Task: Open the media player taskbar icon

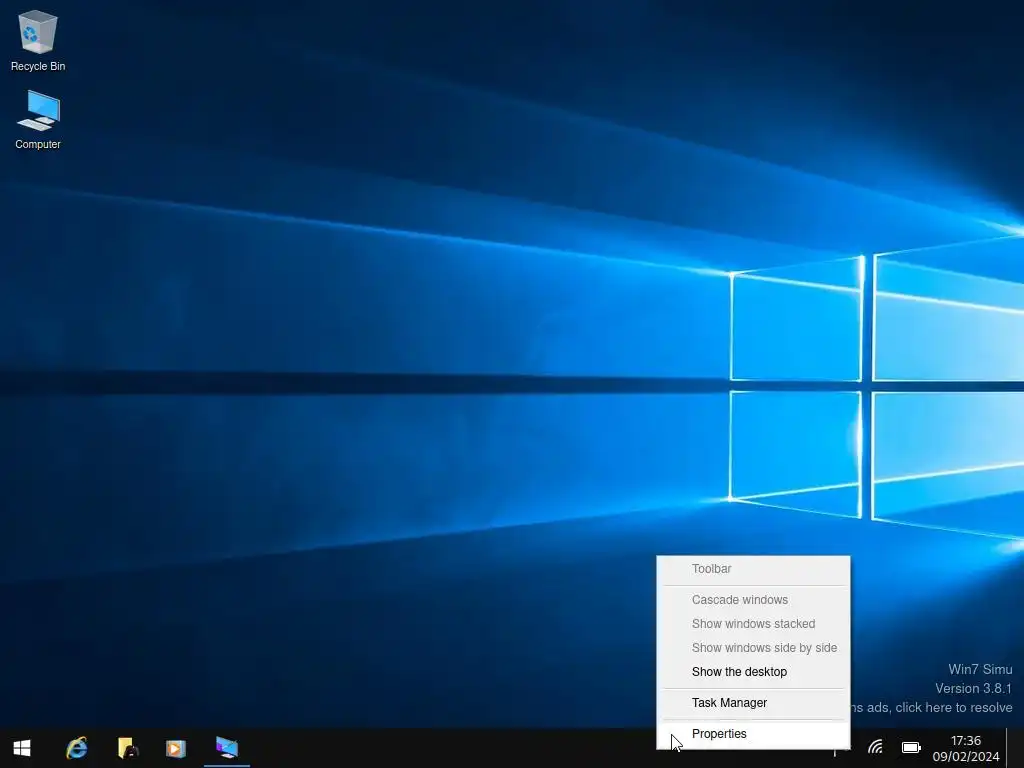Action: point(176,748)
